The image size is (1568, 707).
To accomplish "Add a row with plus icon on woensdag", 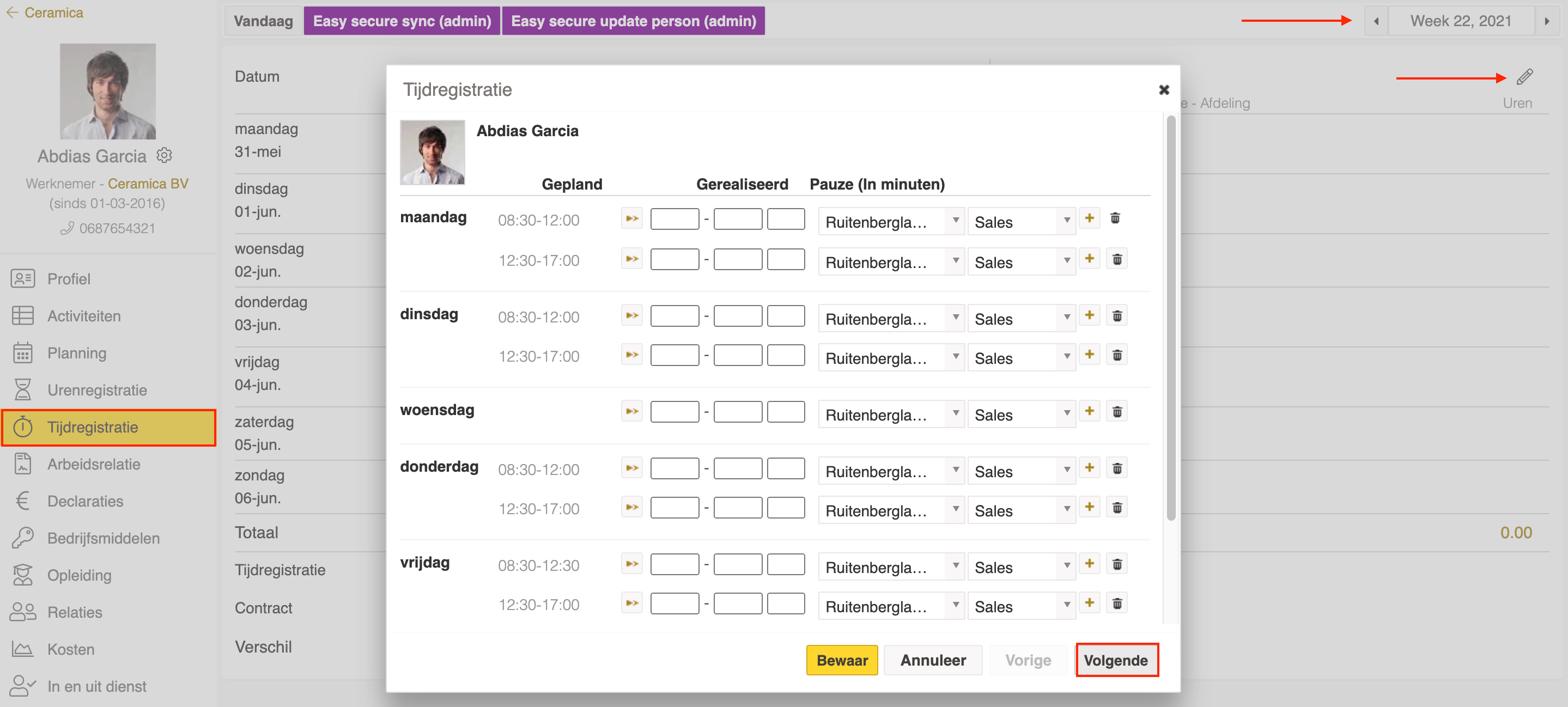I will tap(1090, 411).
